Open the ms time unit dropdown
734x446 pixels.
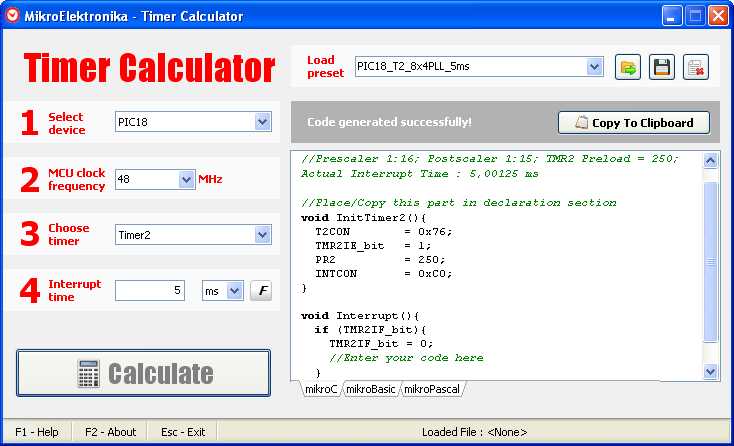tap(235, 291)
